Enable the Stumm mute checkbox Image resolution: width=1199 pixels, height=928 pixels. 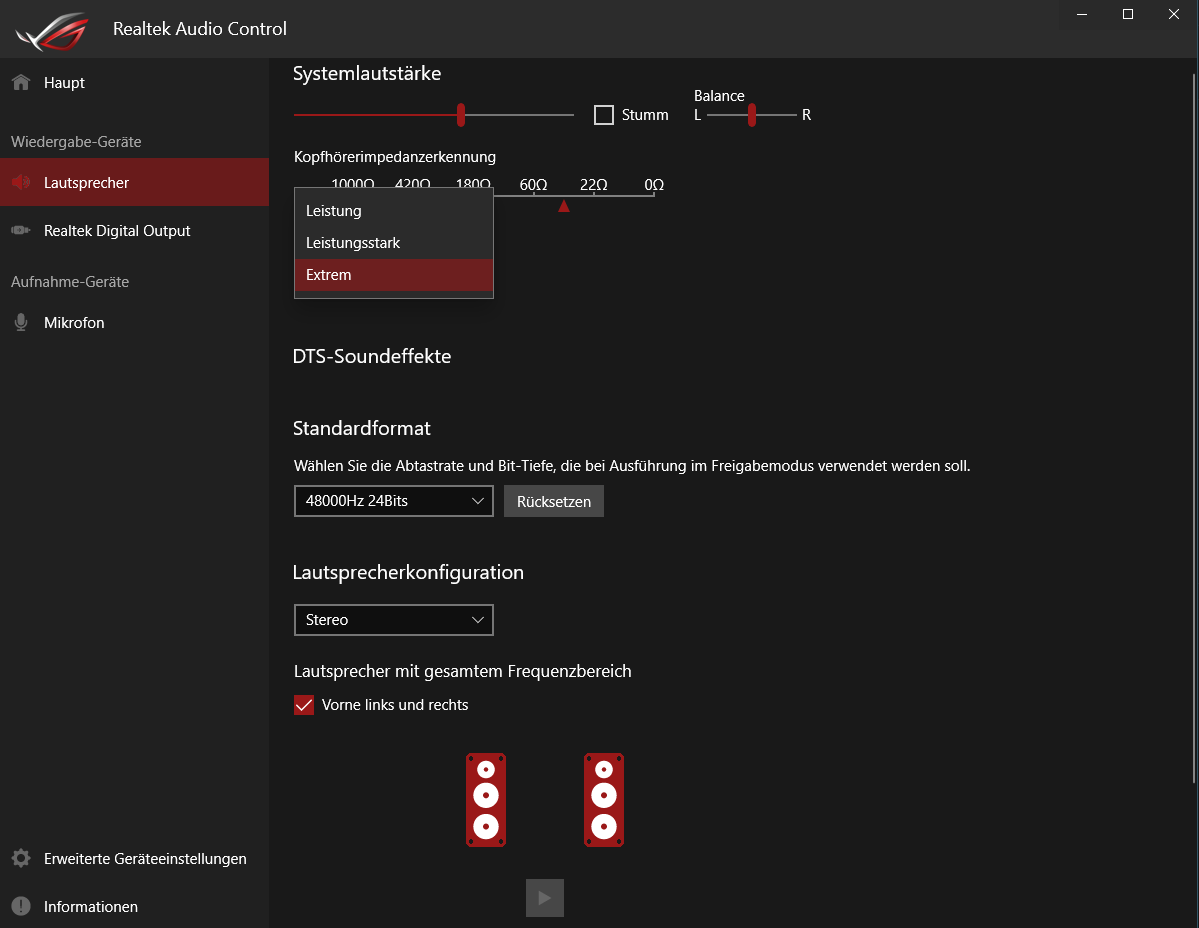click(604, 115)
